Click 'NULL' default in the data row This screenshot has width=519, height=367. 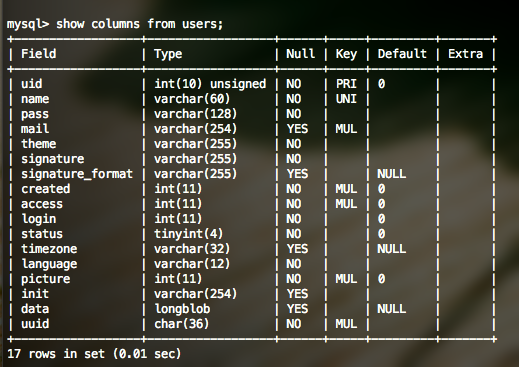[392, 309]
